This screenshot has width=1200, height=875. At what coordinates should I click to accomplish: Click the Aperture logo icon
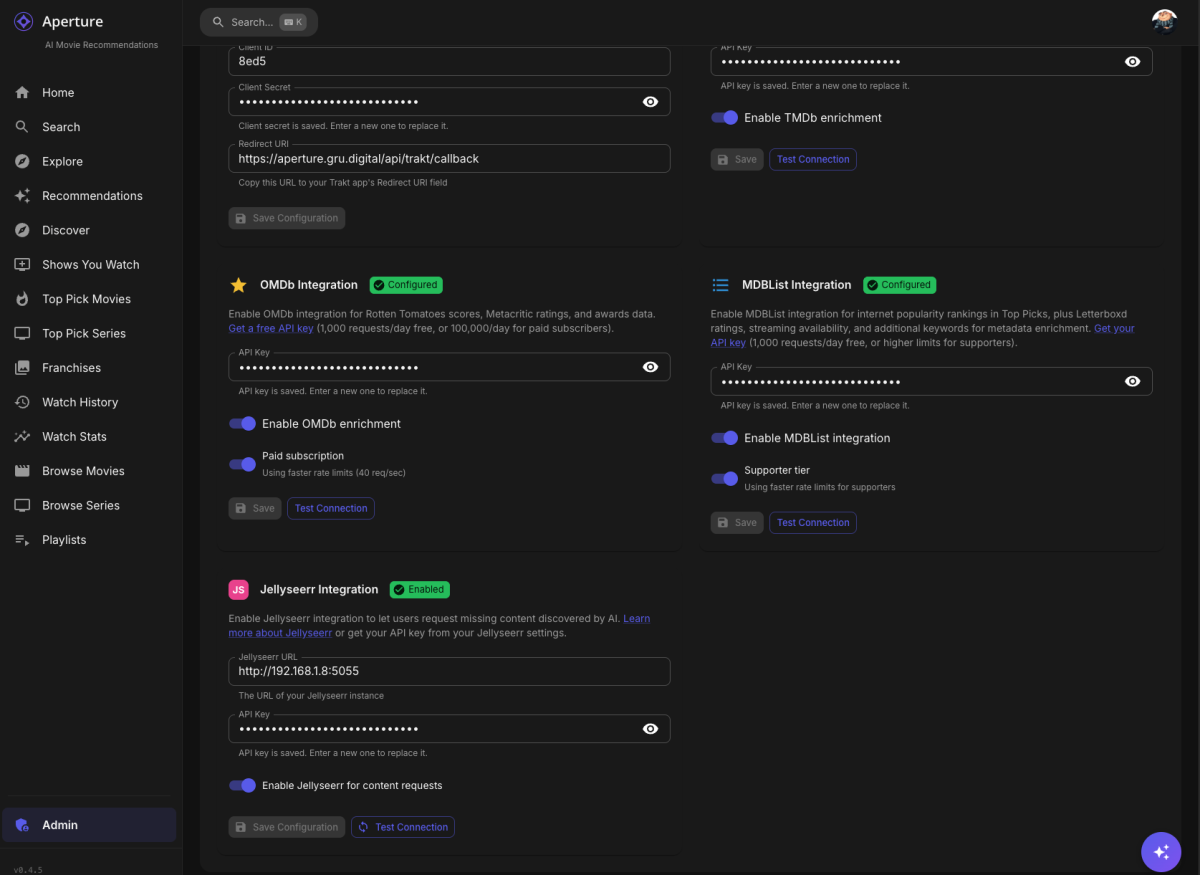click(x=24, y=22)
